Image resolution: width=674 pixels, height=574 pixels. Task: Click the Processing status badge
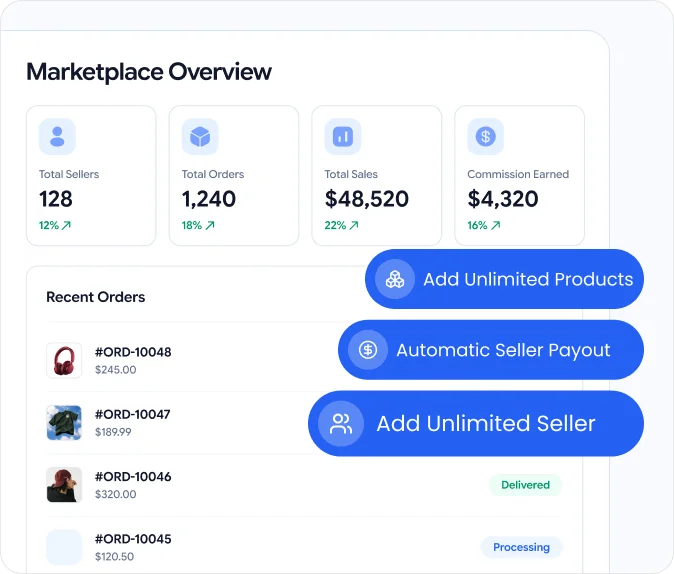(x=521, y=547)
